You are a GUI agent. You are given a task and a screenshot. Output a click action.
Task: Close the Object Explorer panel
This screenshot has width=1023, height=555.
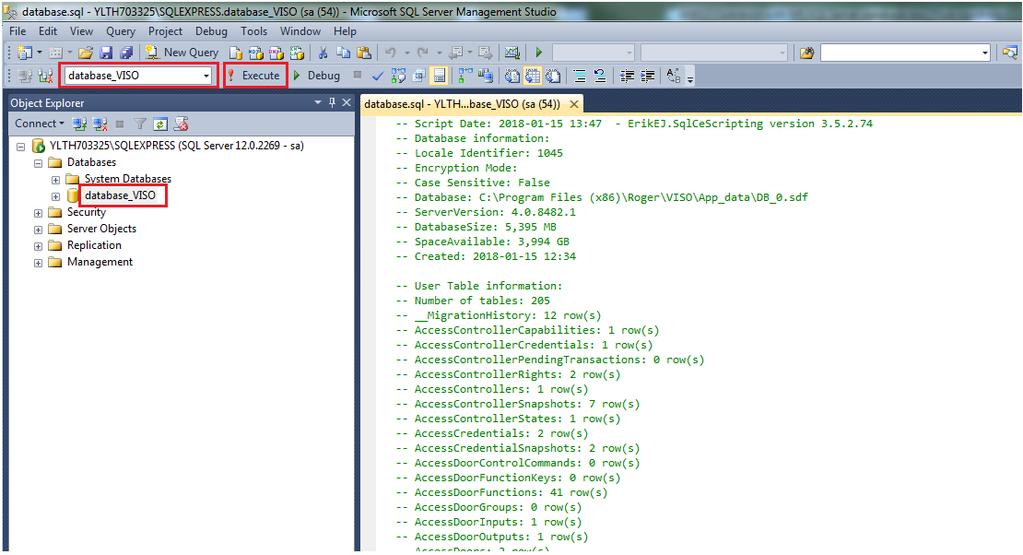click(x=346, y=102)
